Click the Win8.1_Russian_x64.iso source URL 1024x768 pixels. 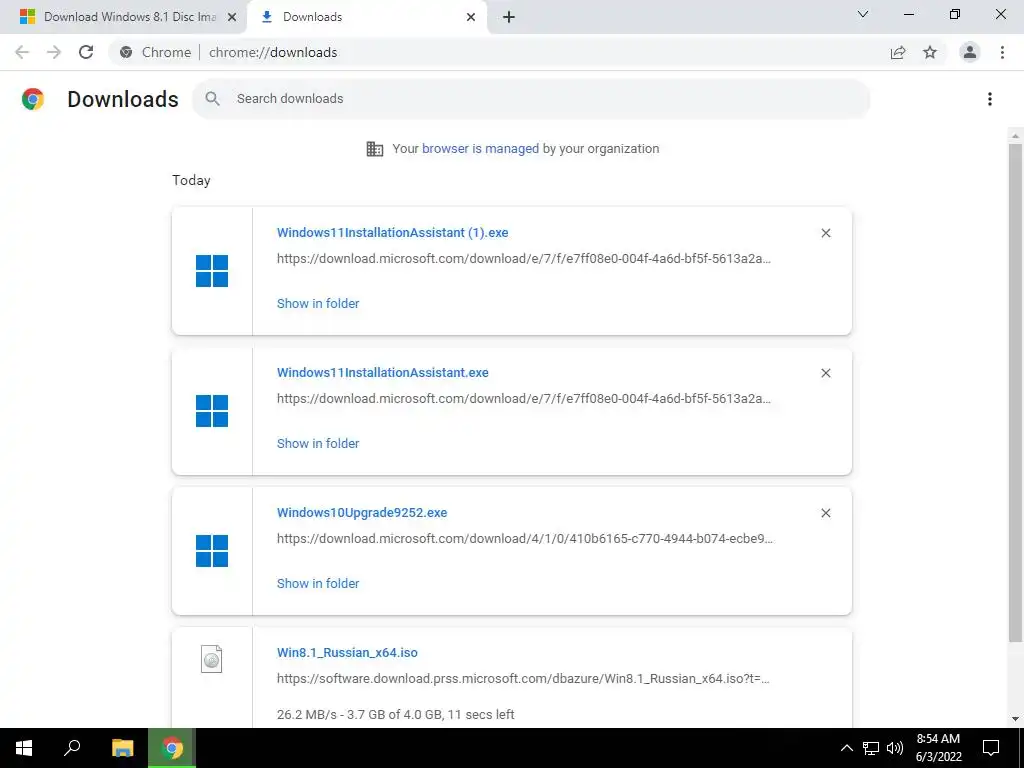coord(523,679)
